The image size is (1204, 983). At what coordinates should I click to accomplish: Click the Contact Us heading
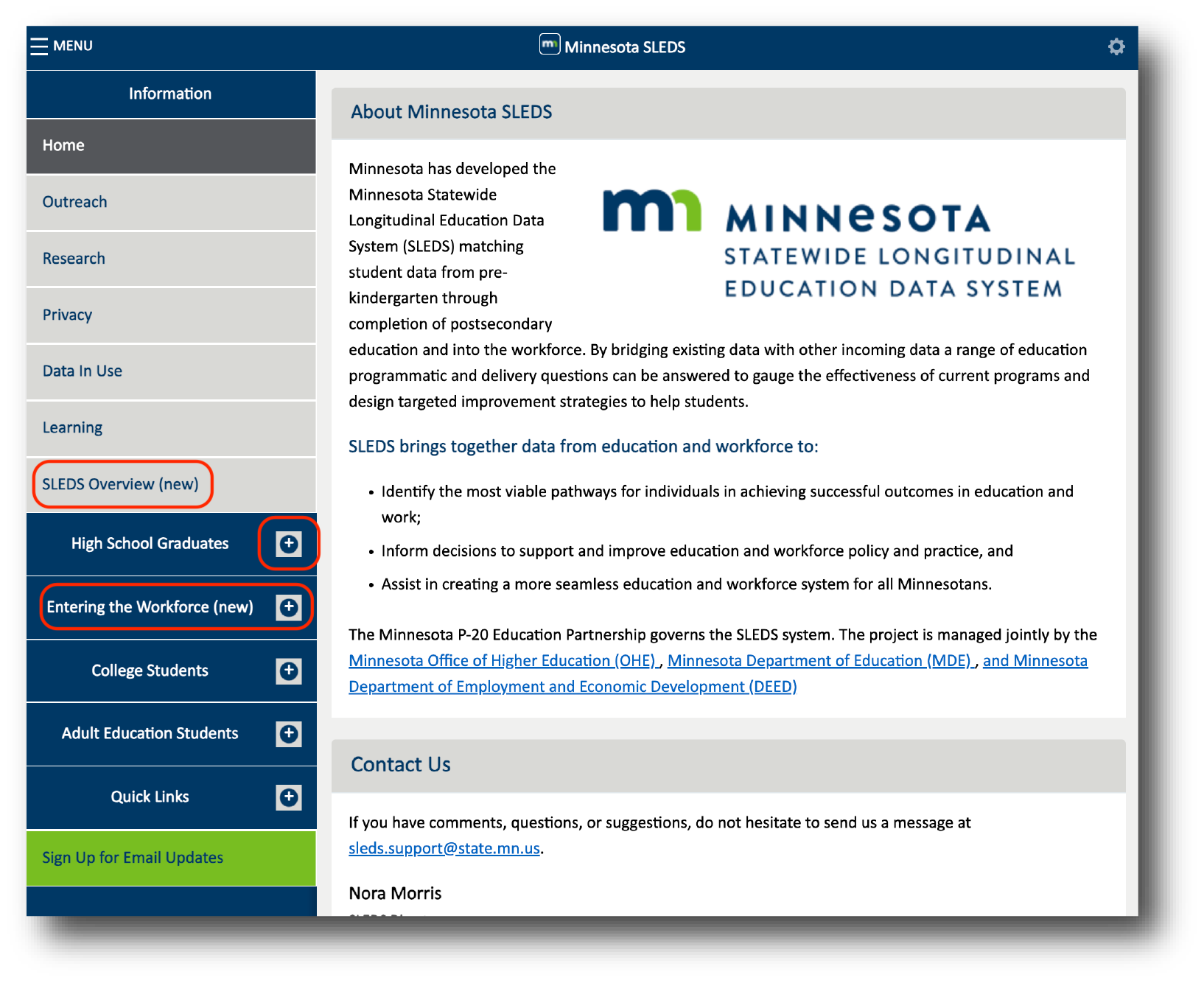click(x=401, y=765)
